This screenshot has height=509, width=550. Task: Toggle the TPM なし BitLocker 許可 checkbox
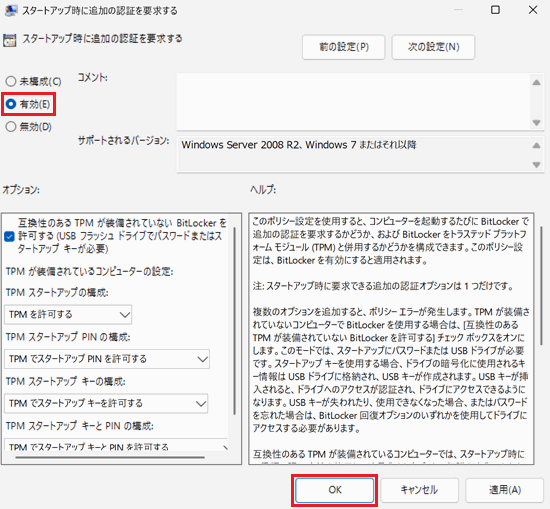pyautogui.click(x=9, y=236)
